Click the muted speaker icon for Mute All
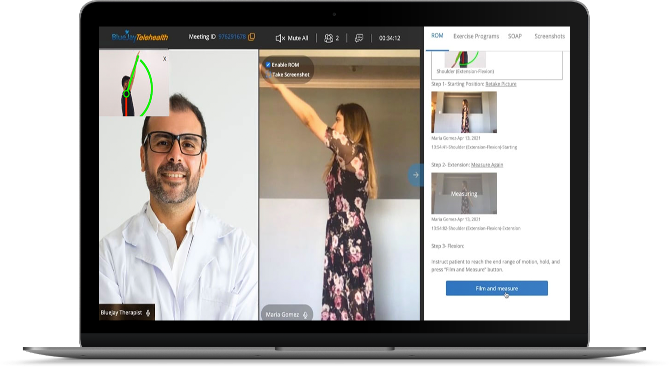This screenshot has width=669, height=367. pos(280,38)
